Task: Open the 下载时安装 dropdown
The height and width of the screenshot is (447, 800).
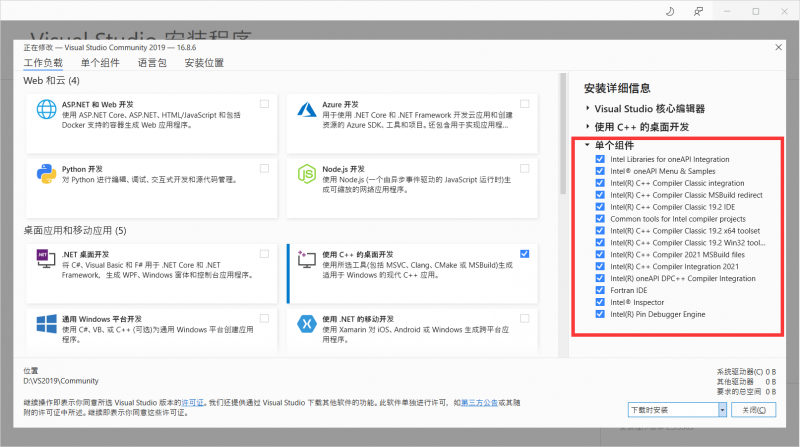Action: tap(721, 410)
